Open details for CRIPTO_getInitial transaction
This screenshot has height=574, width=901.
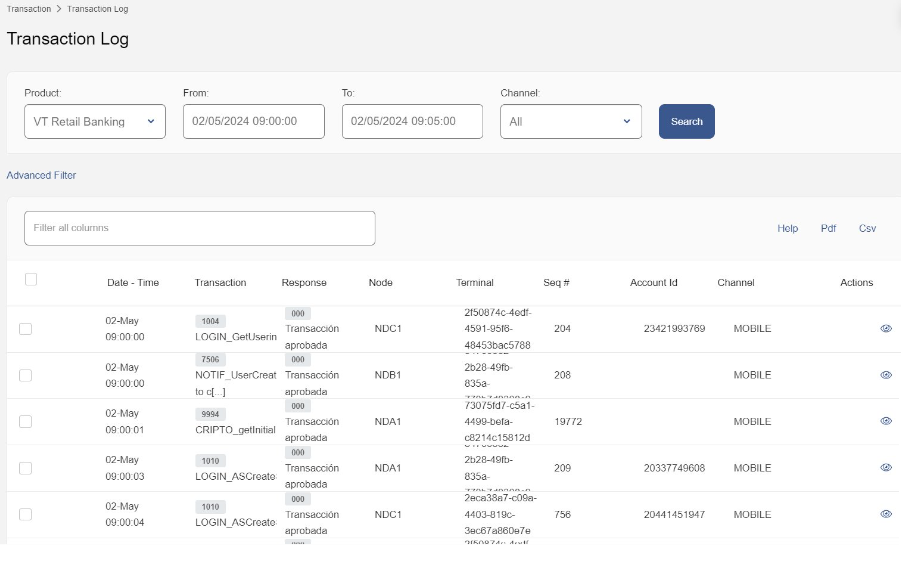point(885,421)
